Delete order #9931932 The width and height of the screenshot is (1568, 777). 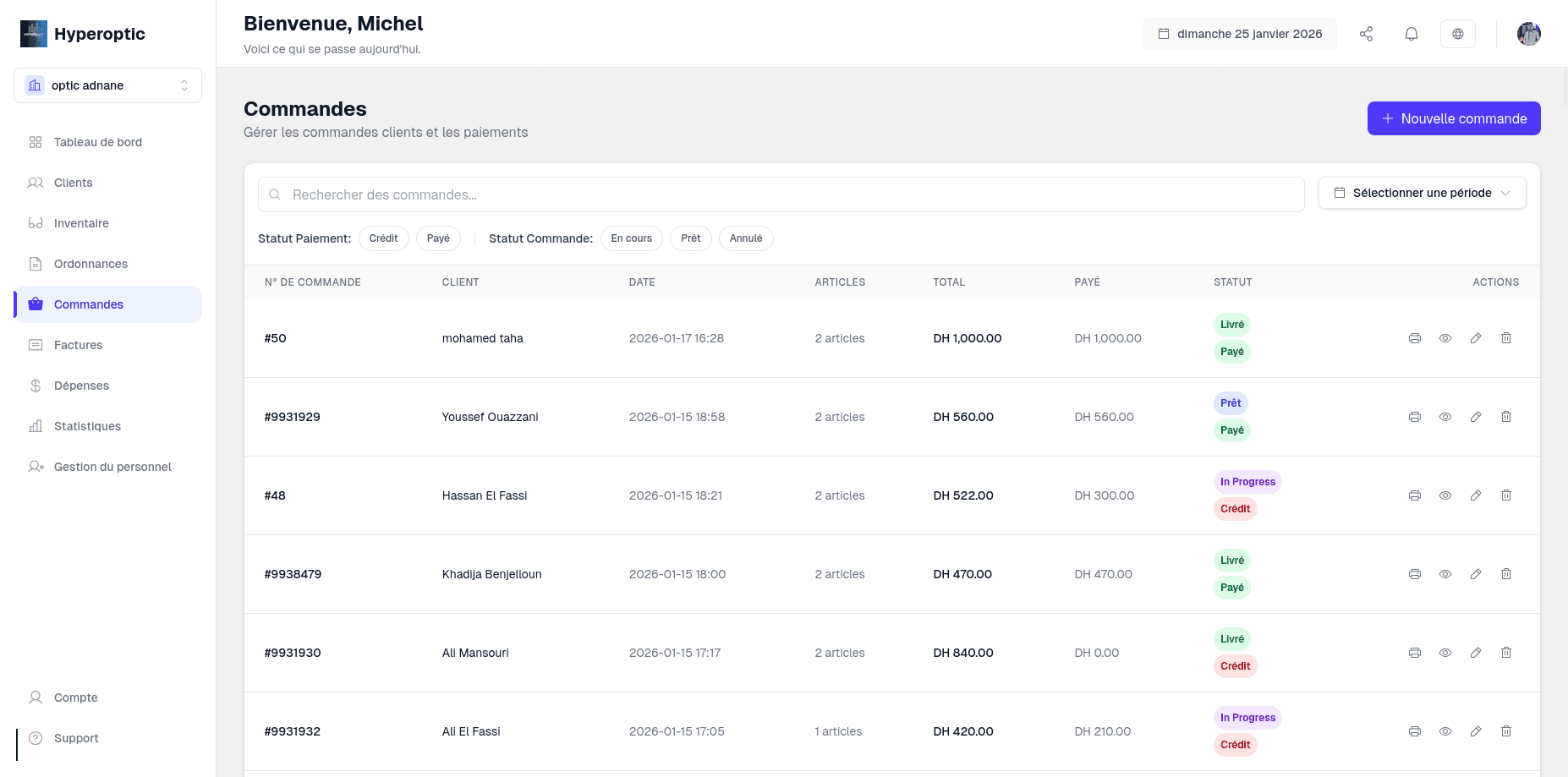(1506, 731)
